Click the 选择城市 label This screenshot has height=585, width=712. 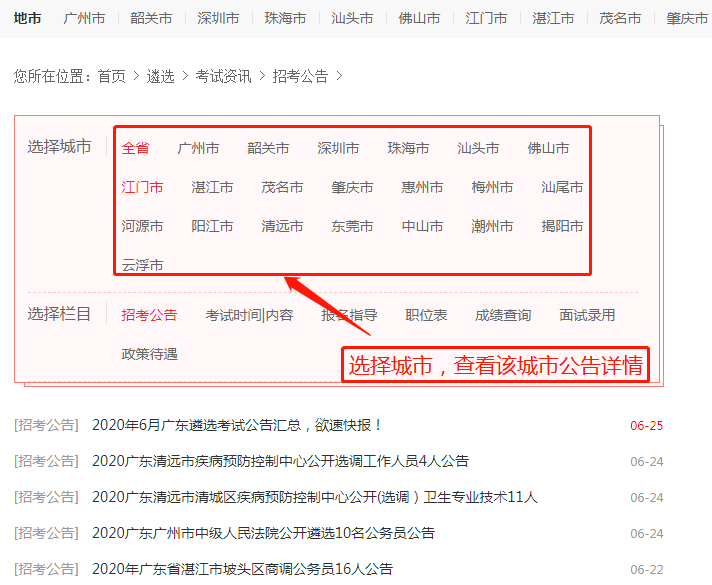point(59,147)
